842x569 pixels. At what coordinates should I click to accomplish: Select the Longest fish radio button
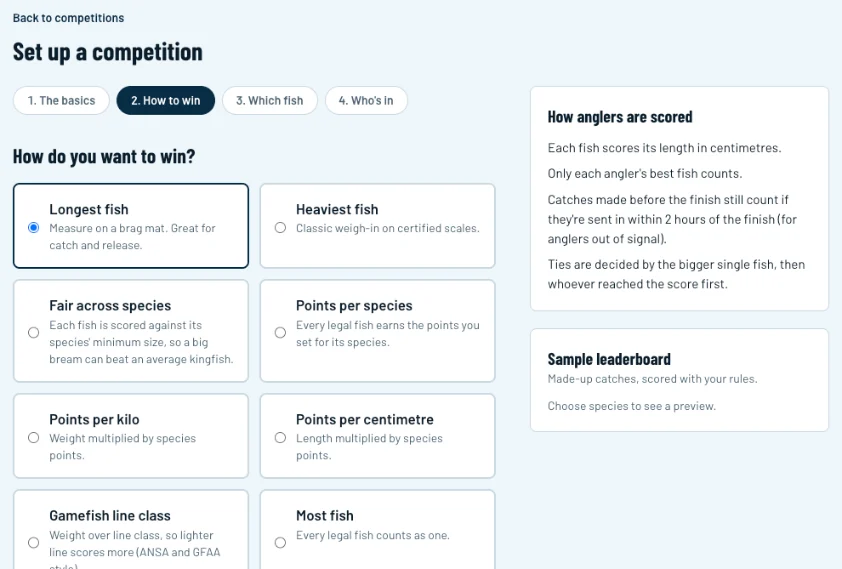coord(33,228)
